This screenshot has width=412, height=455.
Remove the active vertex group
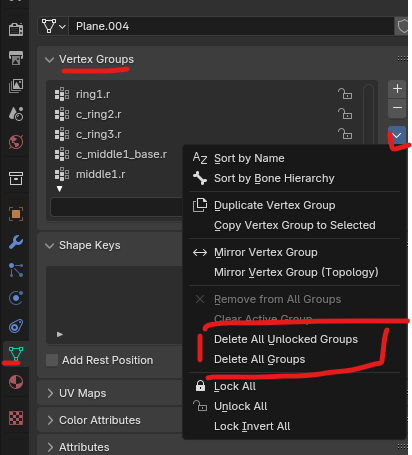(x=397, y=108)
